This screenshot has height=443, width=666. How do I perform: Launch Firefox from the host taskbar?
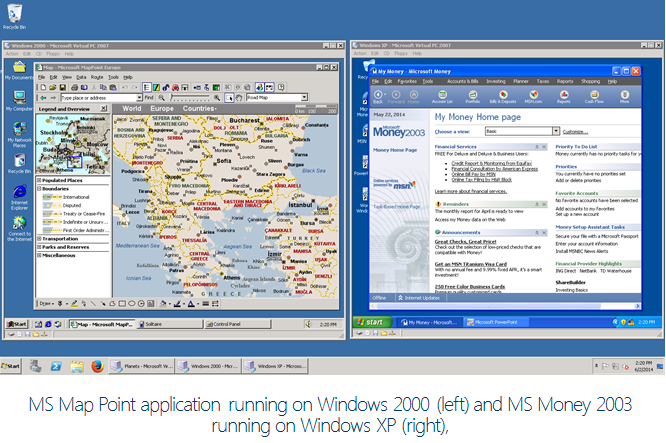(97, 366)
